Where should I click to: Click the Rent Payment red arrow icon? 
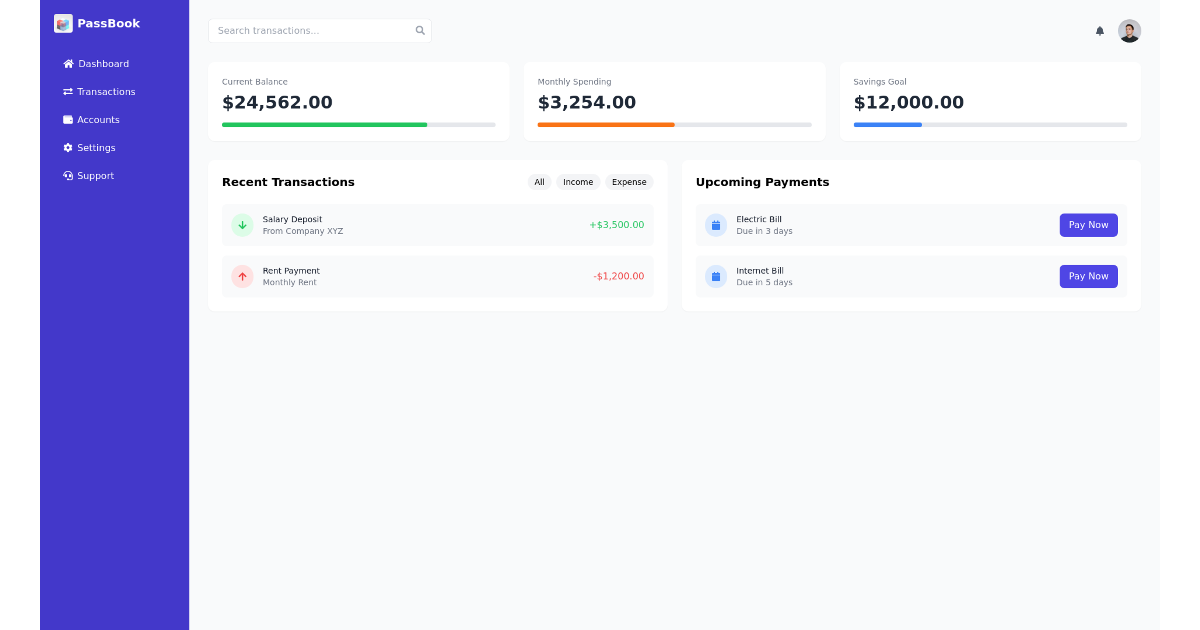point(242,276)
